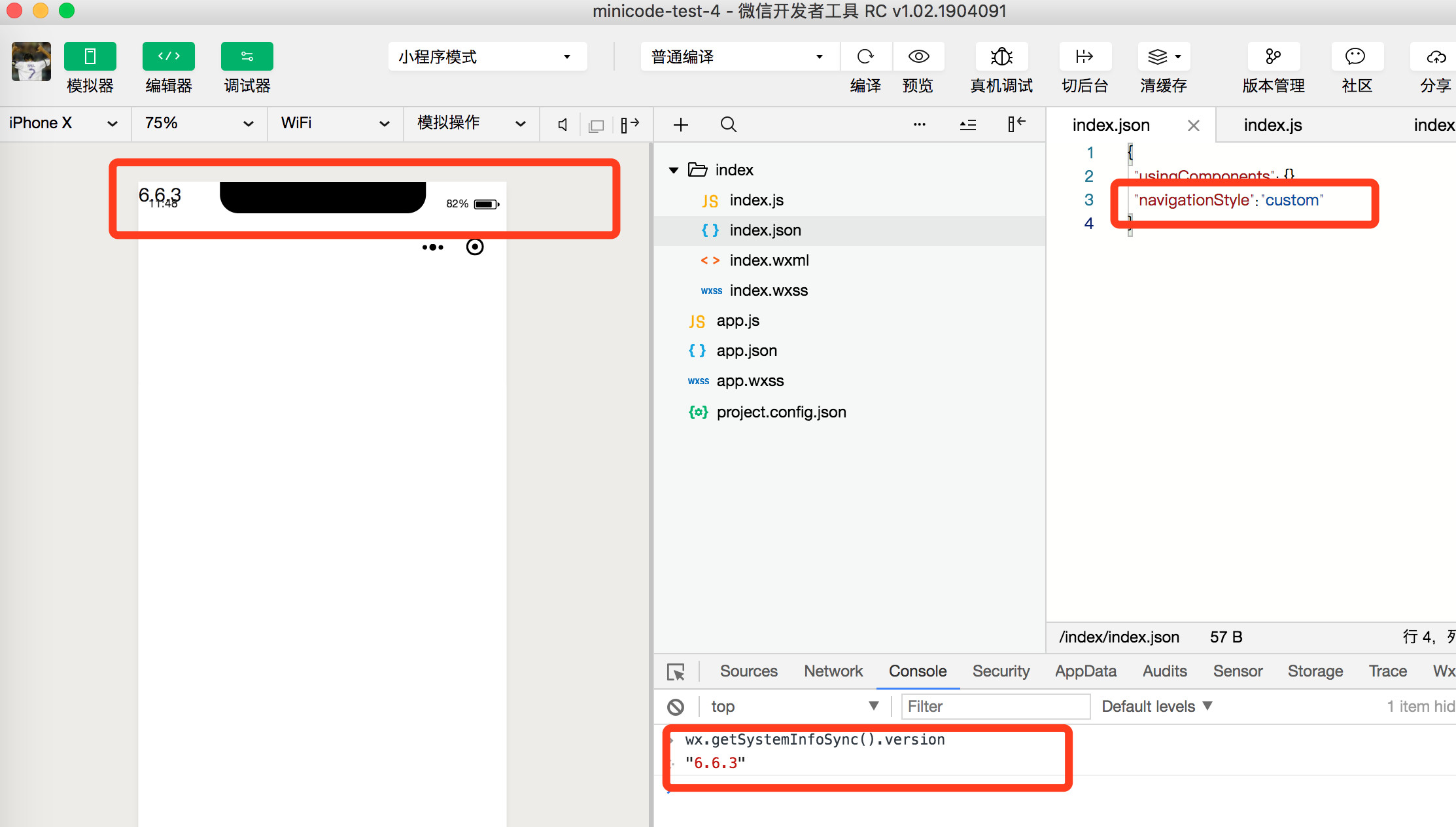The width and height of the screenshot is (1456, 827).
Task: Toggle the 模拟器 simulator panel button
Action: pos(90,56)
